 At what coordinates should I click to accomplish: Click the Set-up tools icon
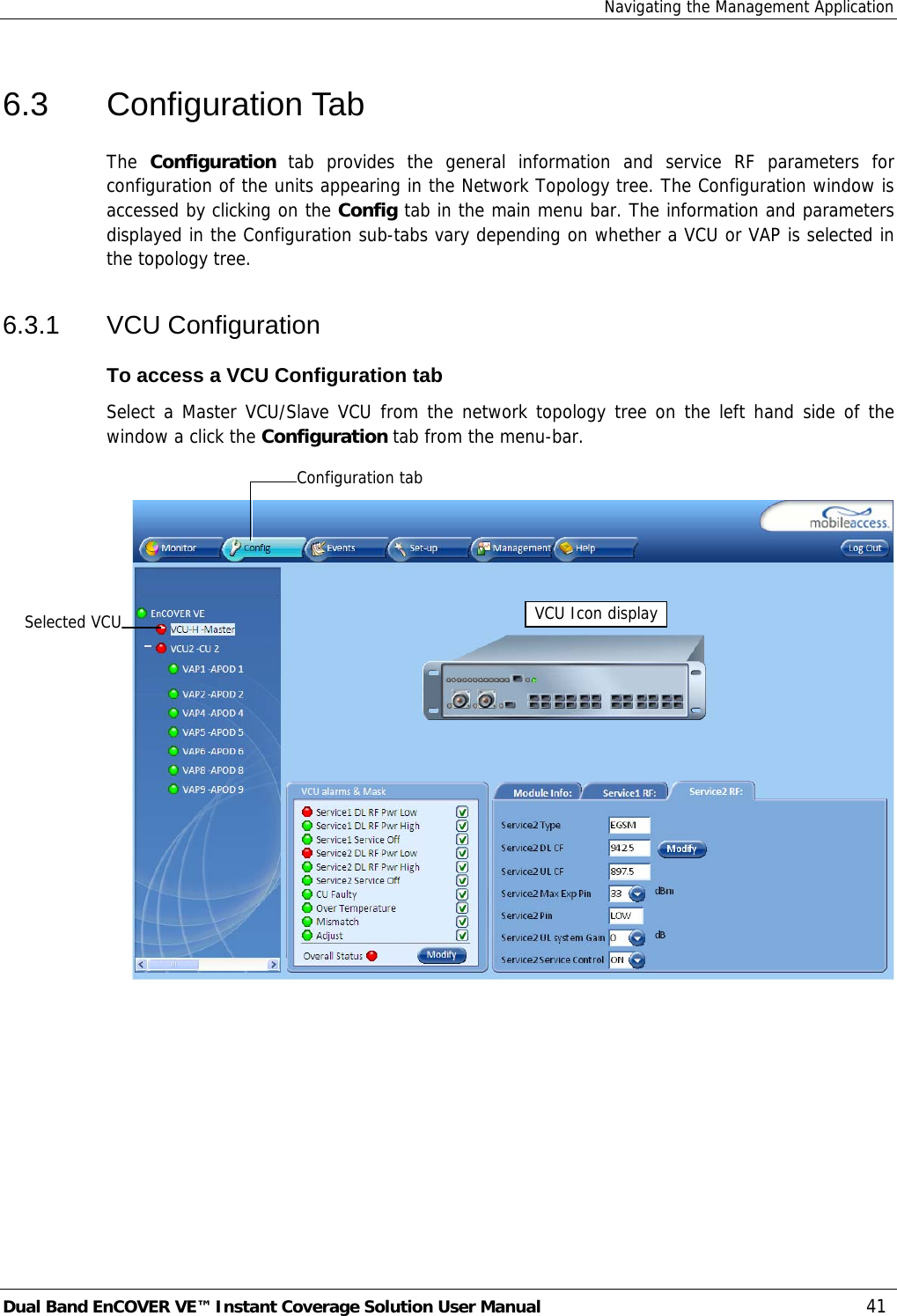click(400, 548)
